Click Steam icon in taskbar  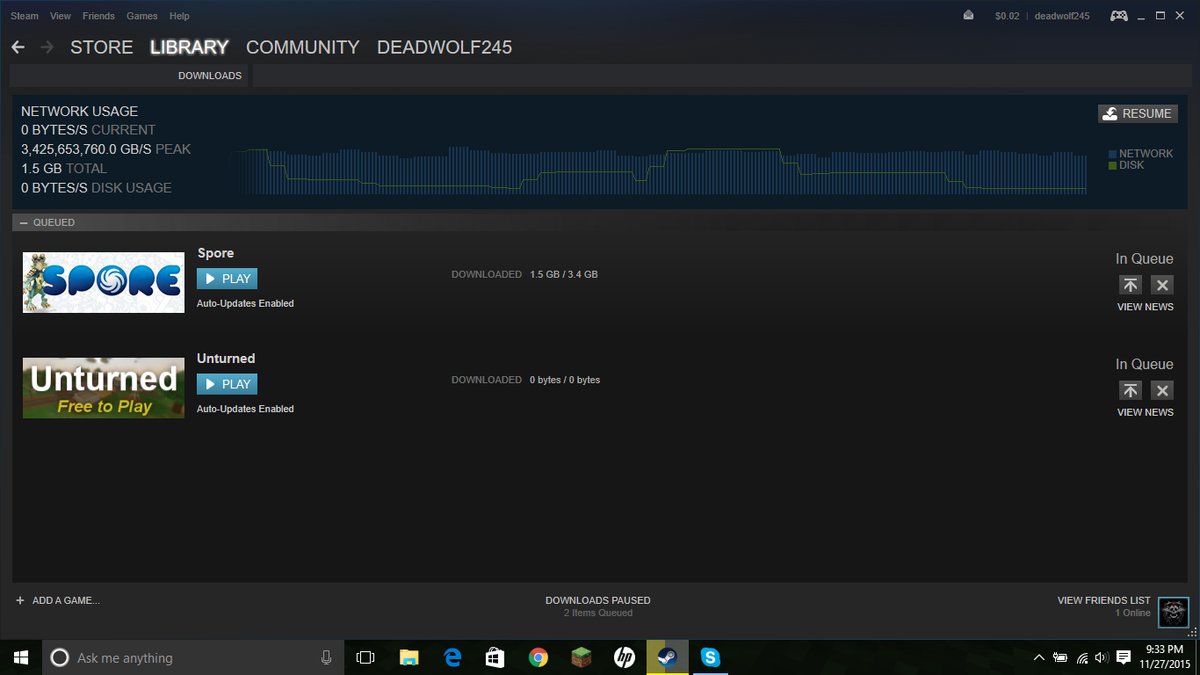[x=667, y=657]
